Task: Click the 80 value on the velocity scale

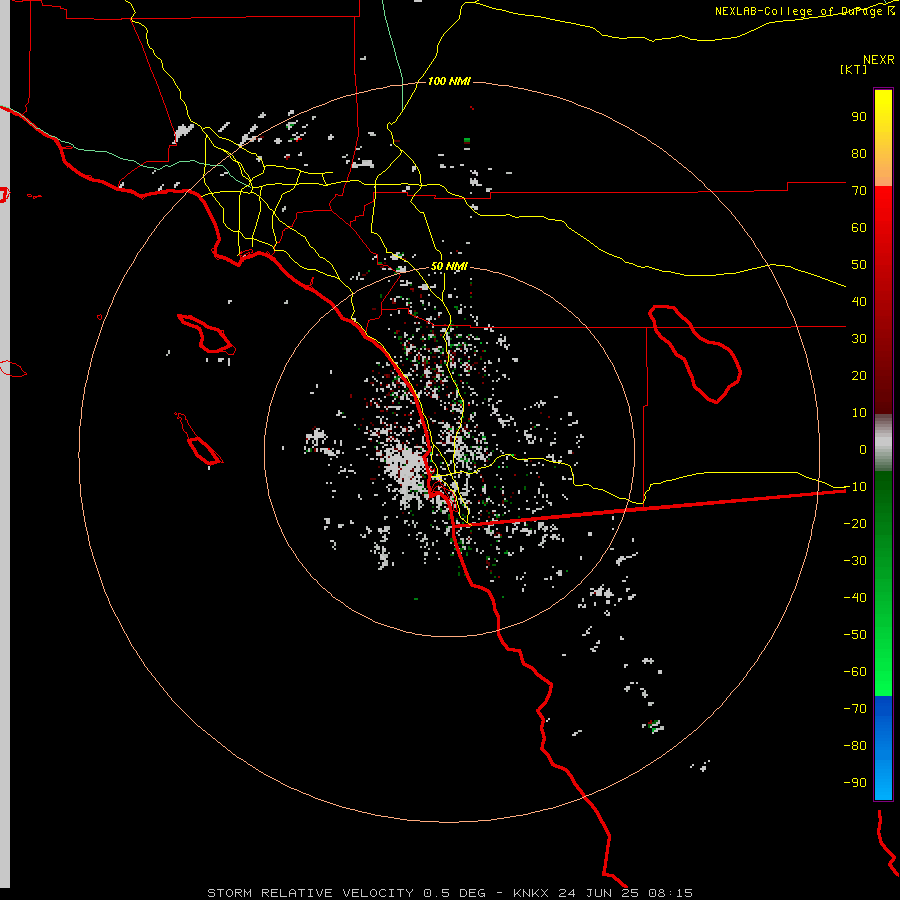Action: pos(859,154)
